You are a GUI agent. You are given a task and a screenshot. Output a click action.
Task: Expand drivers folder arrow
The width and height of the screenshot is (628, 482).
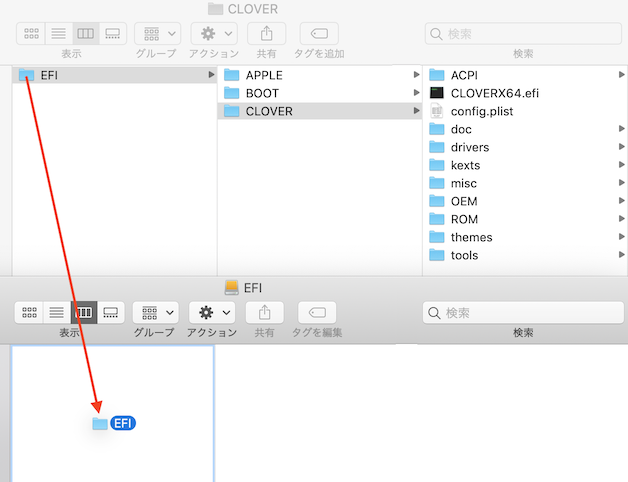[621, 147]
